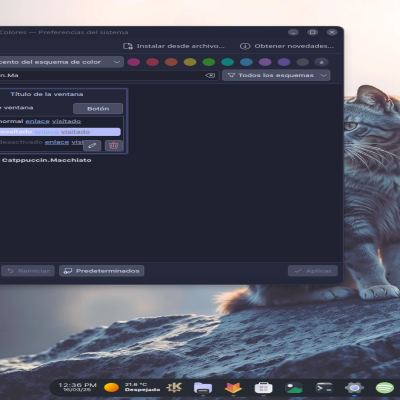
Task: Open Todos los esquemas filter dropdown
Action: point(276,75)
